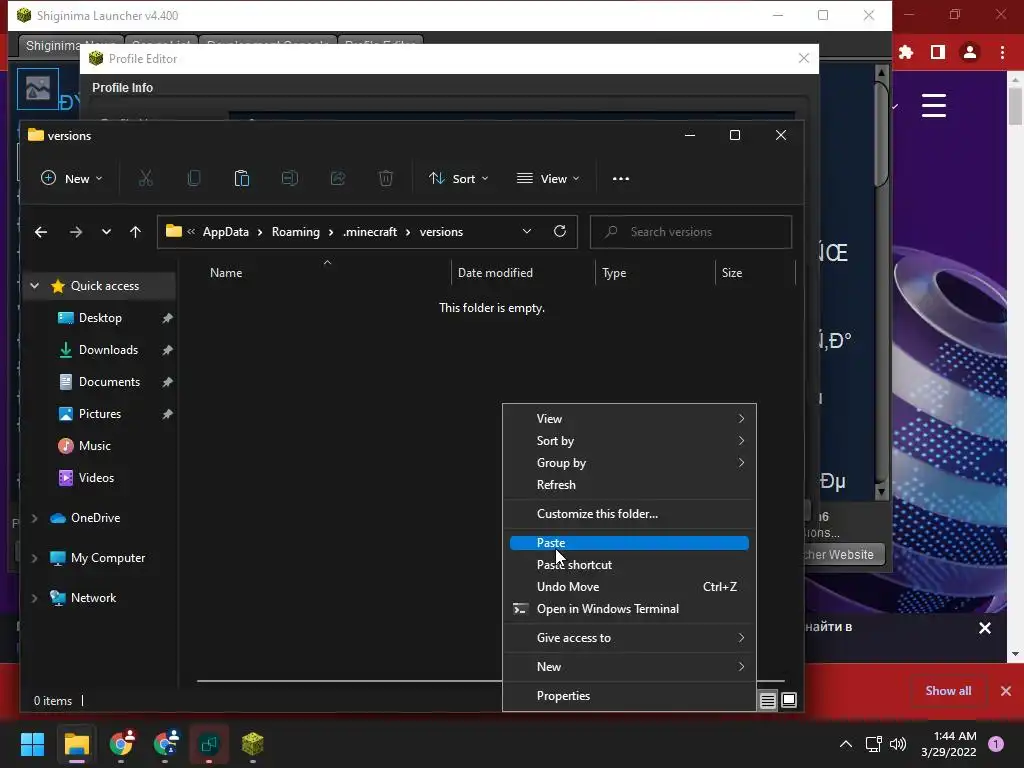
Task: Open Chrome three-dot menu
Action: pos(1002,52)
